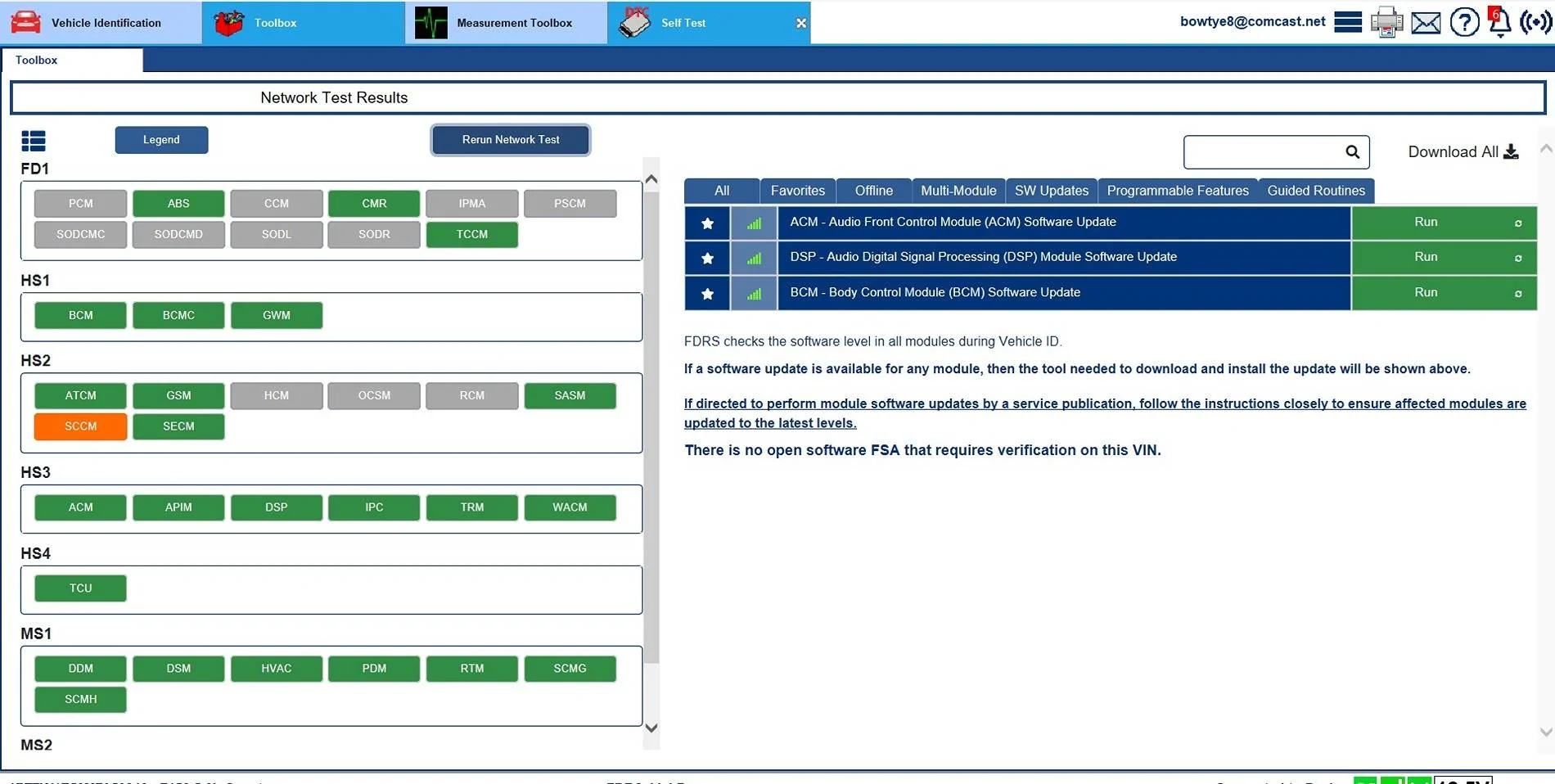Click the wireless connection status icon
Viewport: 1555px width, 784px height.
(1535, 22)
